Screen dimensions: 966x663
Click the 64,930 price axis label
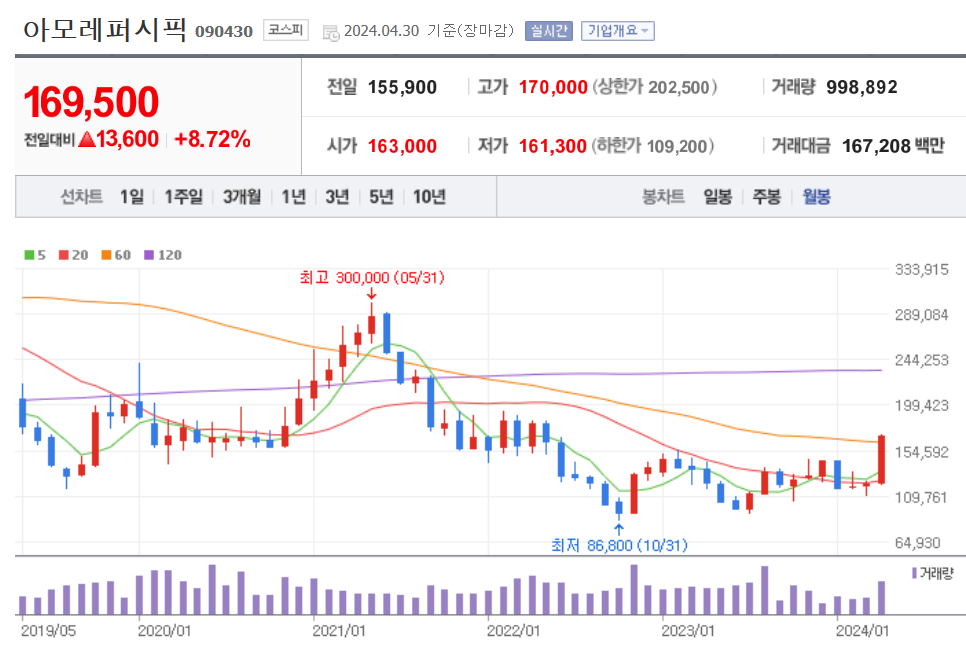[918, 543]
